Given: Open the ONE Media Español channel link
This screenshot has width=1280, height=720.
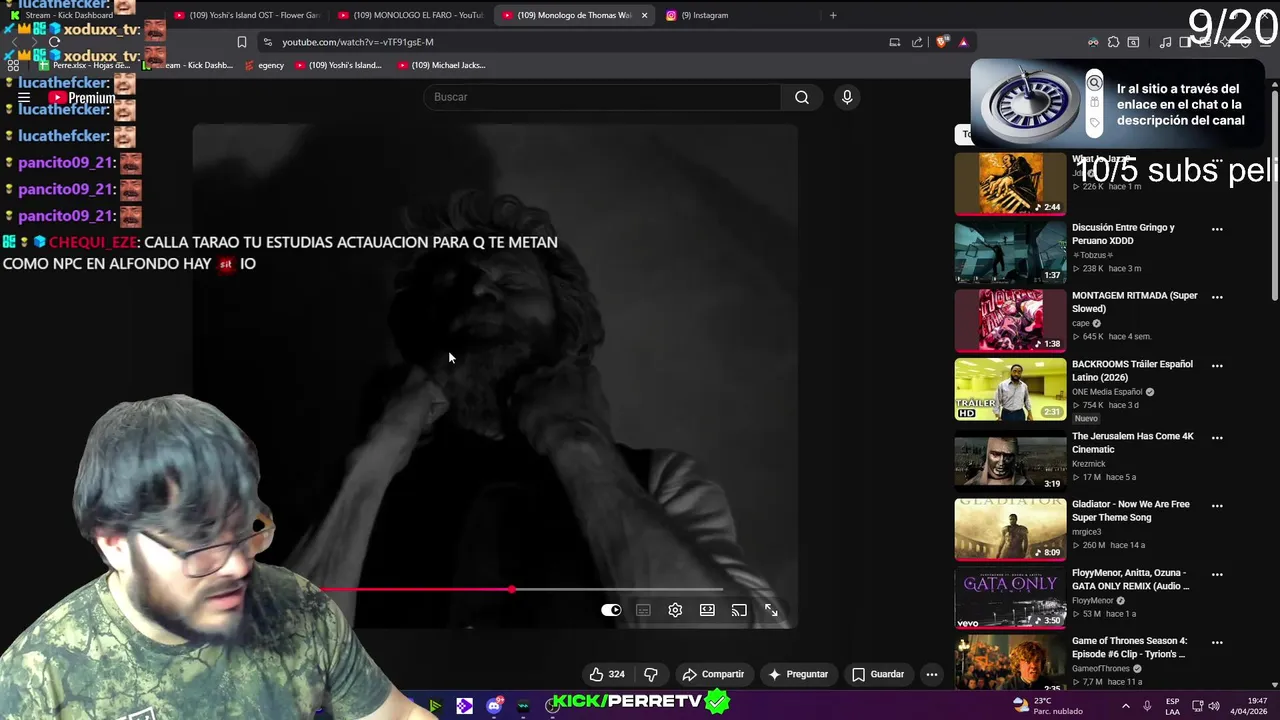Looking at the screenshot, I should [1107, 392].
